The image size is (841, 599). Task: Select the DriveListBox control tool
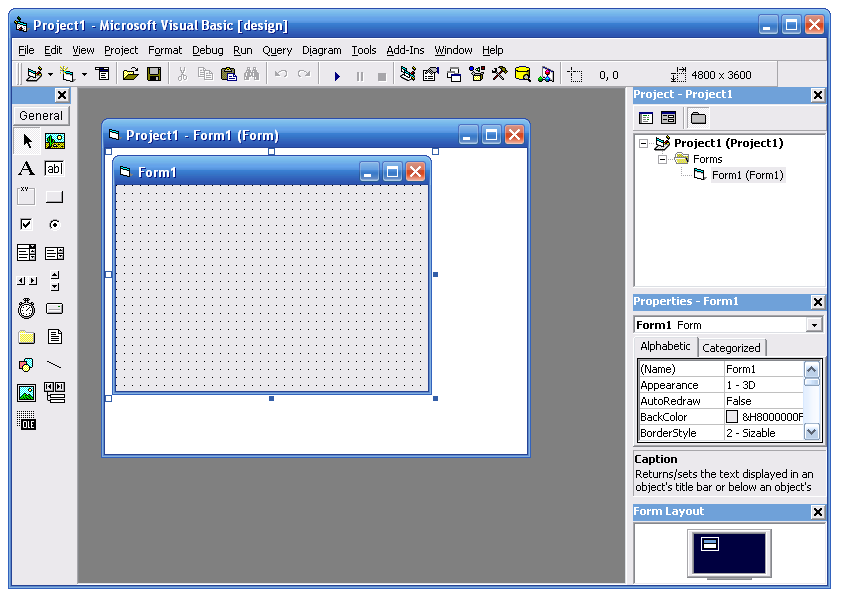(x=55, y=309)
